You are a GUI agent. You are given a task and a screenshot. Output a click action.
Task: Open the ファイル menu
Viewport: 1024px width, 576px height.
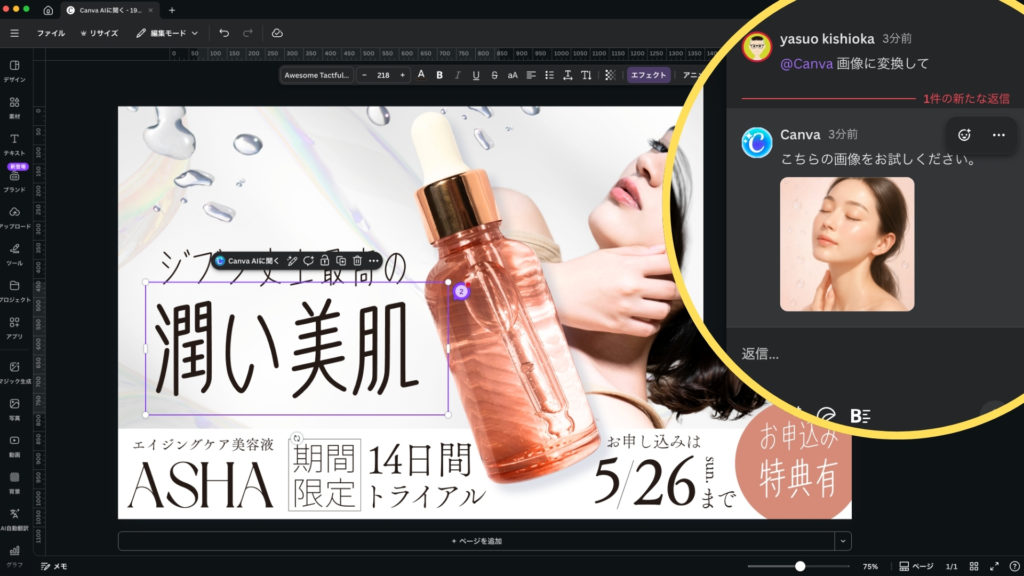(51, 33)
